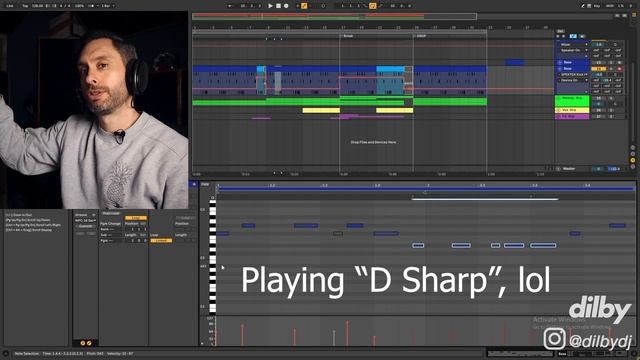Unfold the Master track
The width and height of the screenshot is (640, 360).
pos(558,169)
